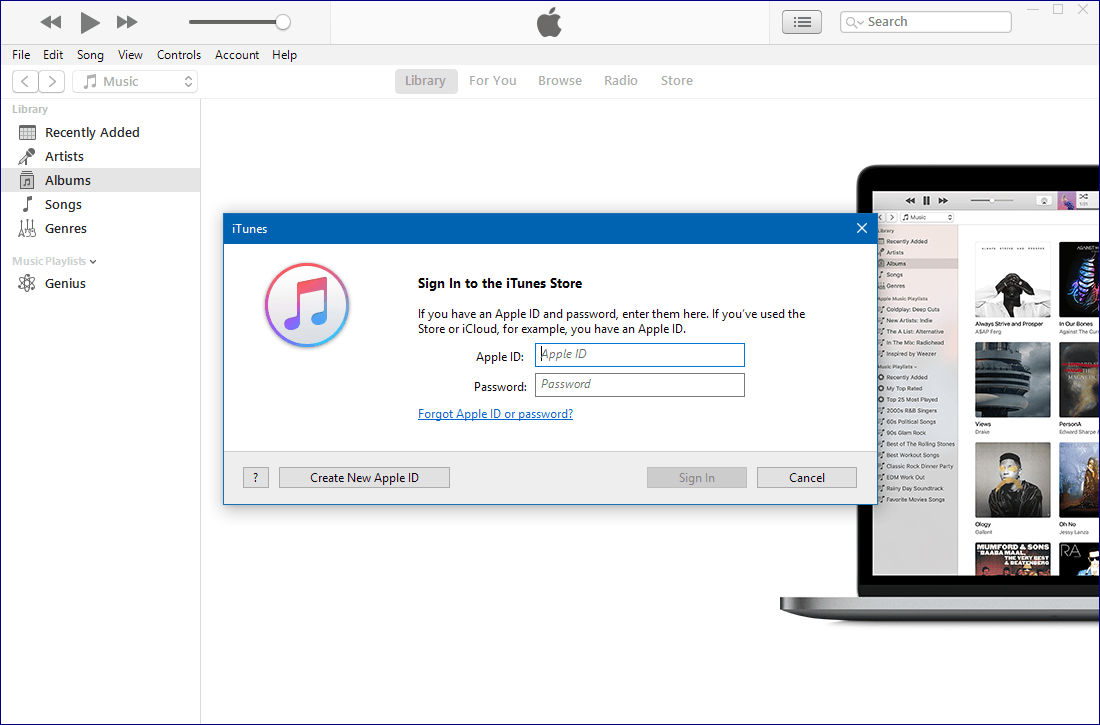Select the Artists microphone icon
Viewport: 1100px width, 725px height.
click(x=27, y=156)
